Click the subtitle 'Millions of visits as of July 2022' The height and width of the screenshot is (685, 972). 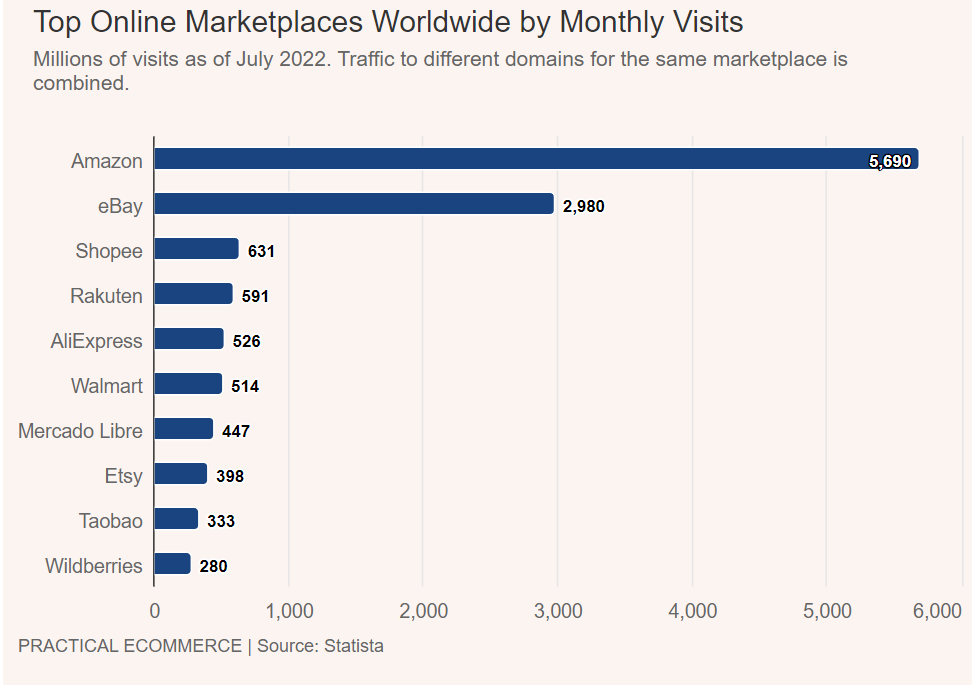coord(180,59)
